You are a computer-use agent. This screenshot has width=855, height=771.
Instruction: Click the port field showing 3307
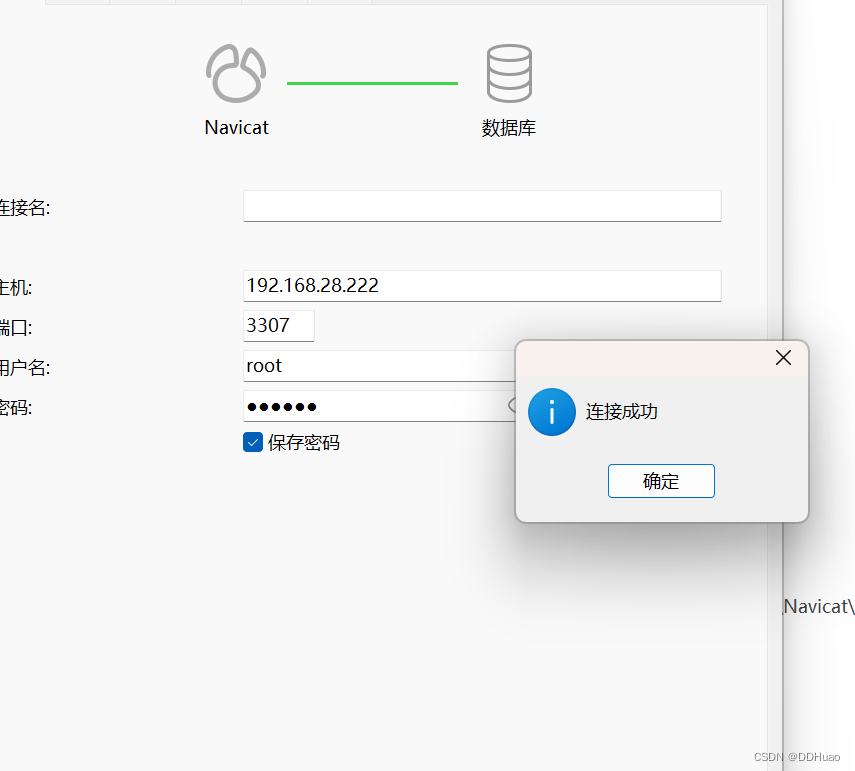279,326
